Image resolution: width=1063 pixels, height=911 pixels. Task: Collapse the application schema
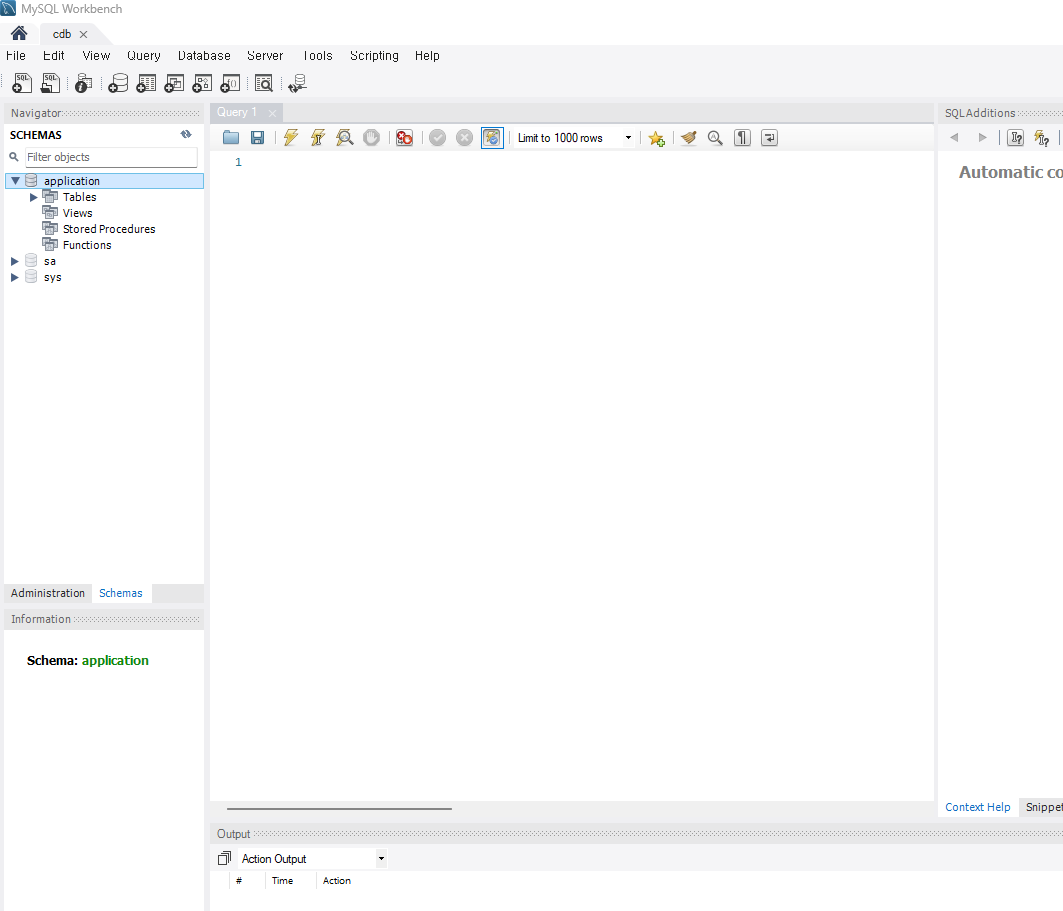(x=15, y=181)
